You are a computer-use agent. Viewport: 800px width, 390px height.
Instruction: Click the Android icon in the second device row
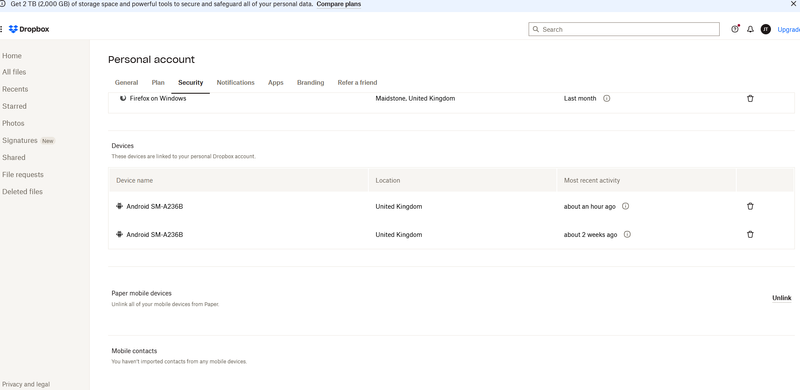tap(119, 234)
